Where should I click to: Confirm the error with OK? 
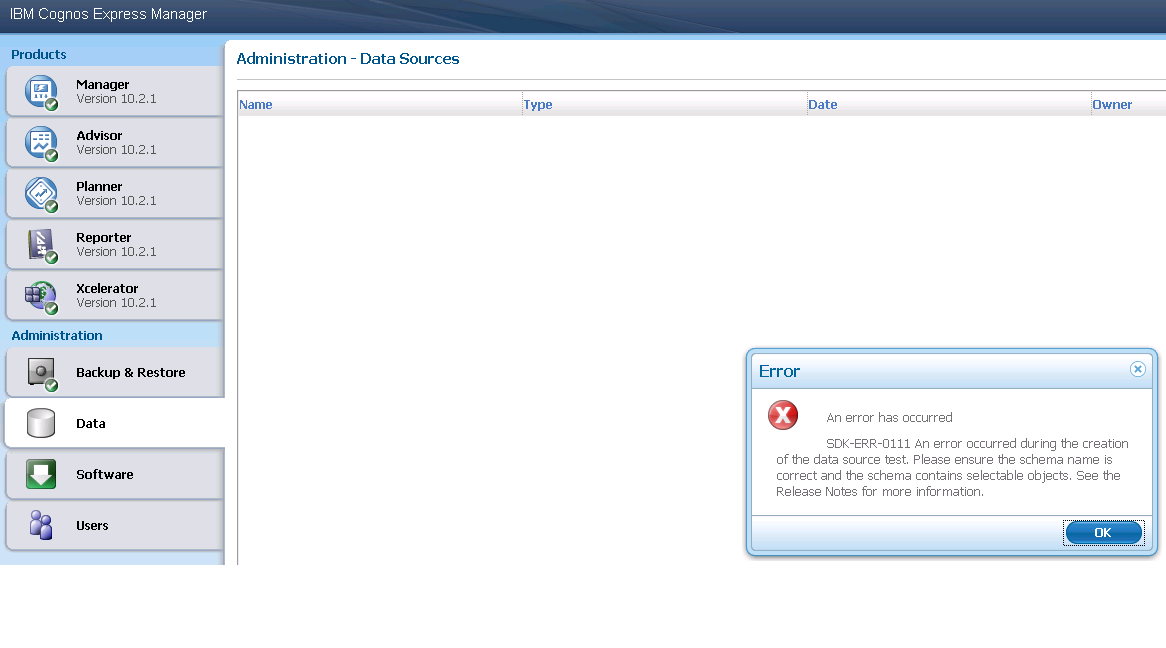click(x=1104, y=533)
